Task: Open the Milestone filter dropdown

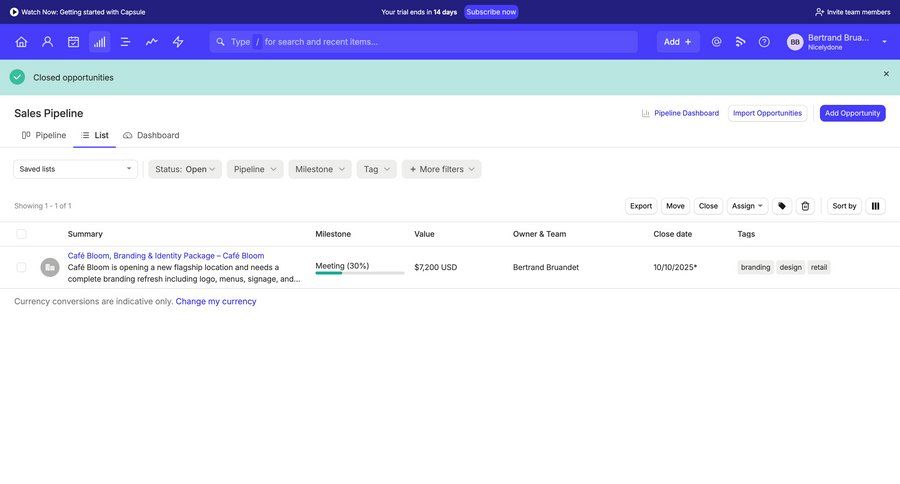Action: (320, 169)
